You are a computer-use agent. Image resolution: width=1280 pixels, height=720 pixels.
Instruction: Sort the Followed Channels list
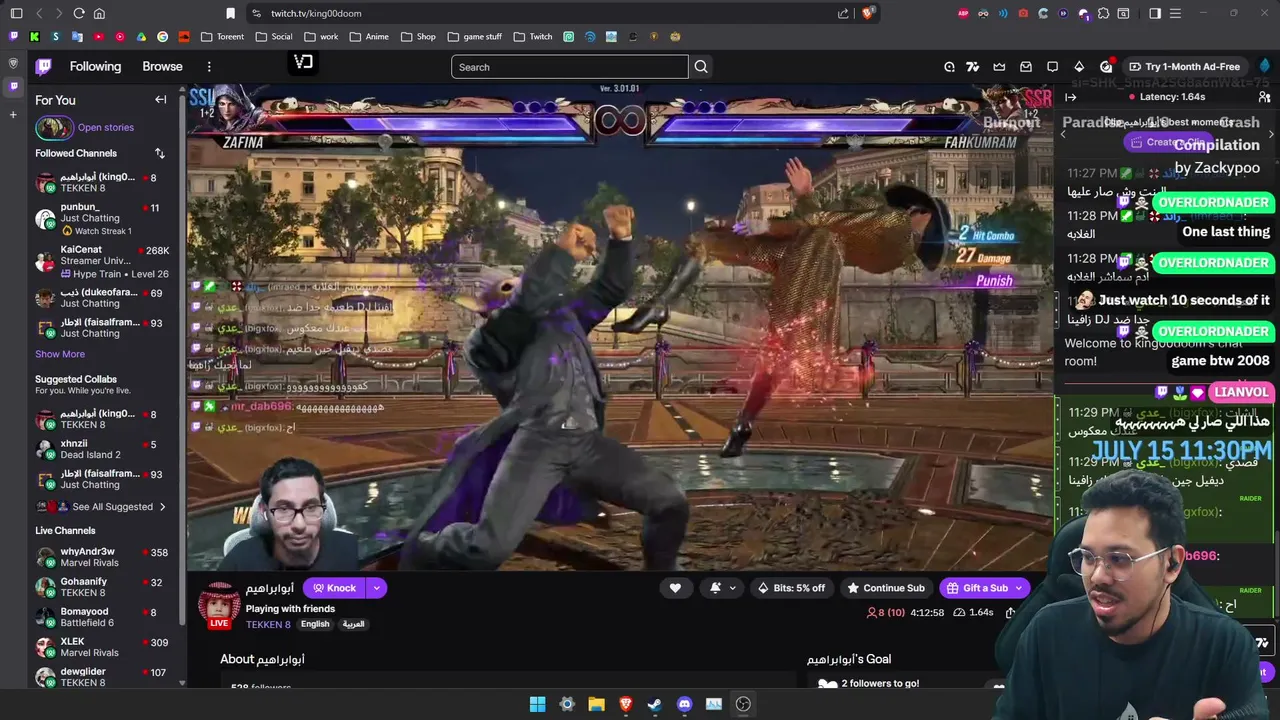click(x=159, y=153)
